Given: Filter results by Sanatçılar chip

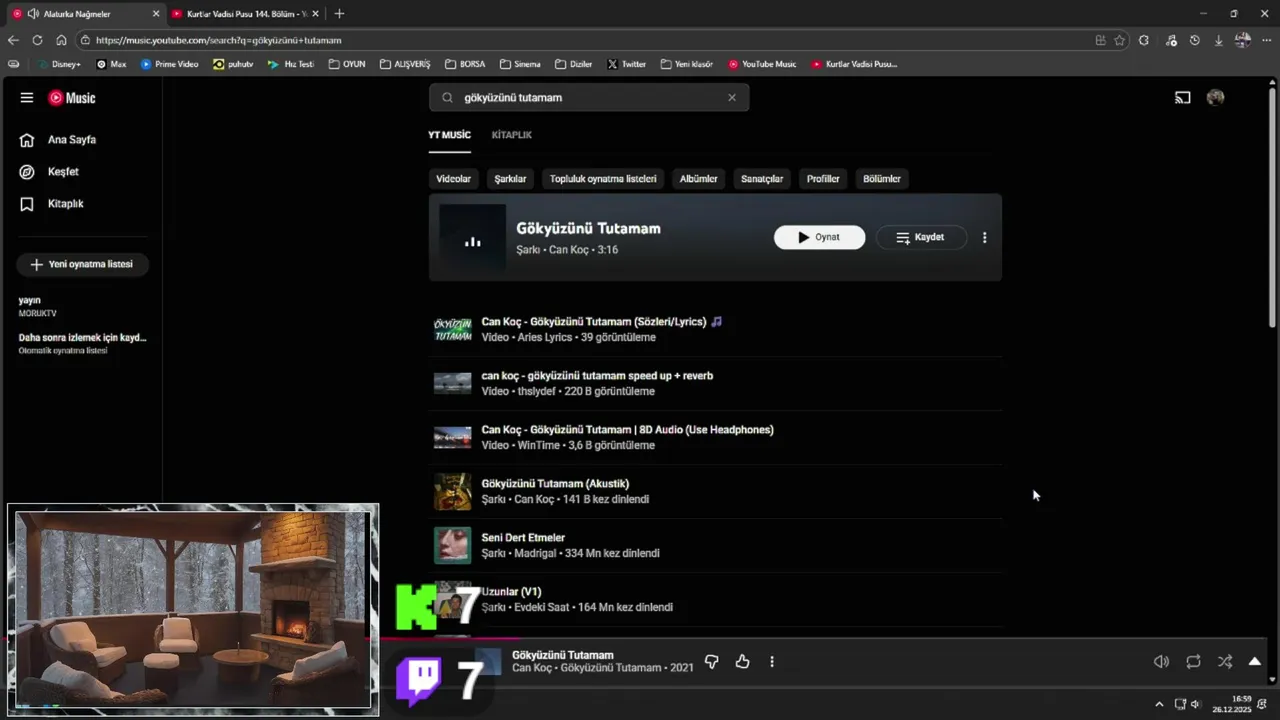Looking at the screenshot, I should (762, 179).
